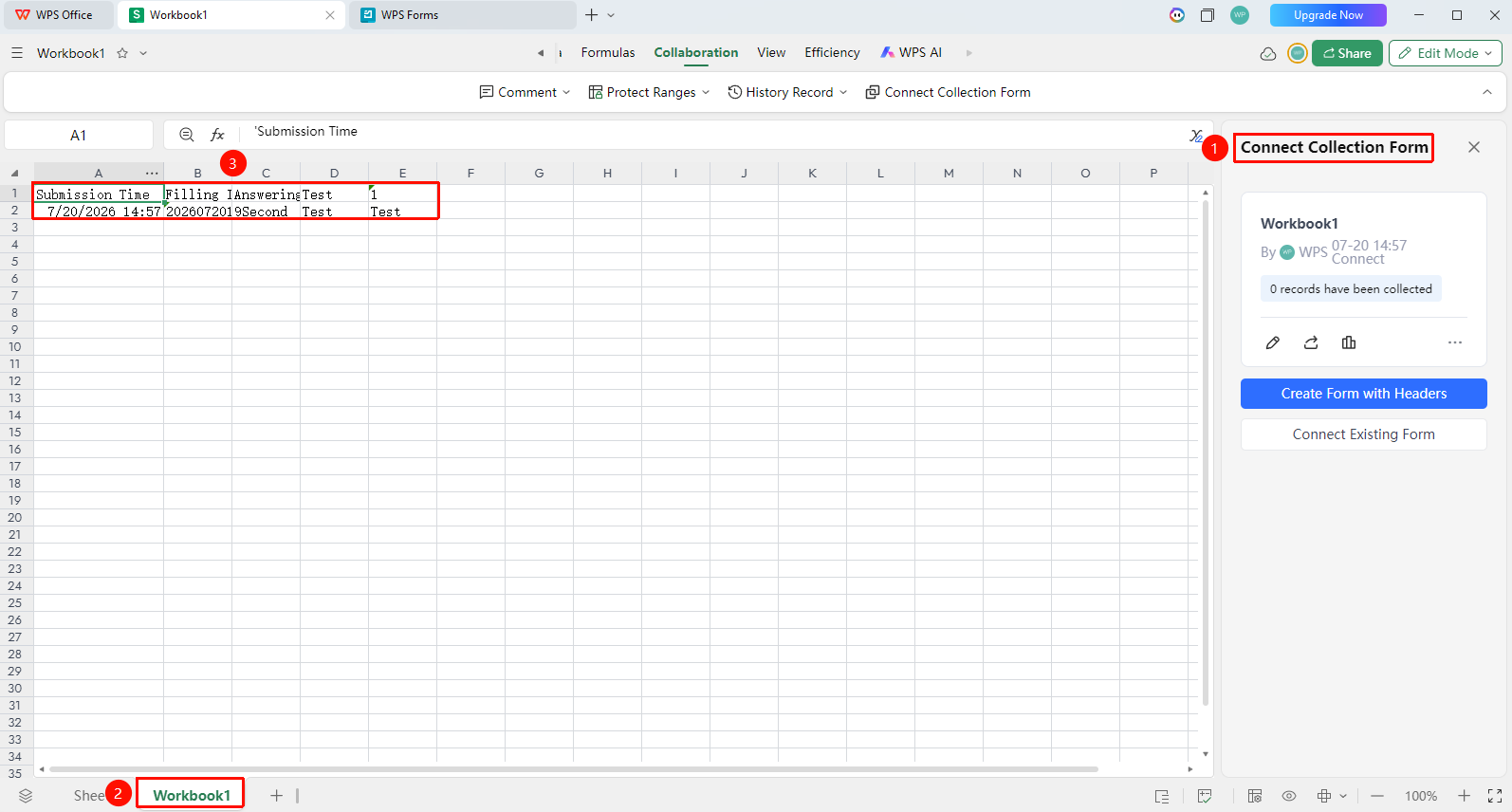Edit the Workbook1 form with pencil icon
Screen dimensions: 1512x812
[x=1273, y=342]
